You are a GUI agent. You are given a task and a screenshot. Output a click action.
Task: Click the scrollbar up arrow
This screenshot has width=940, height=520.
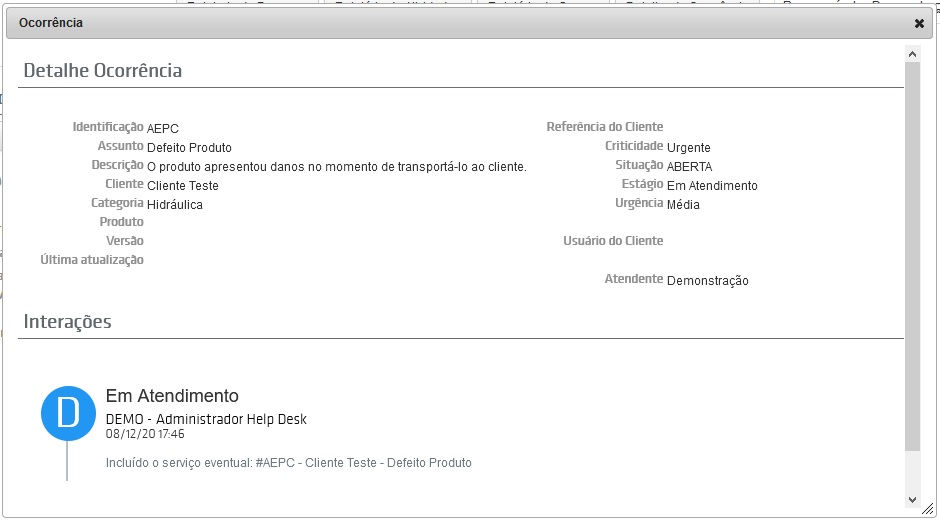(912, 55)
